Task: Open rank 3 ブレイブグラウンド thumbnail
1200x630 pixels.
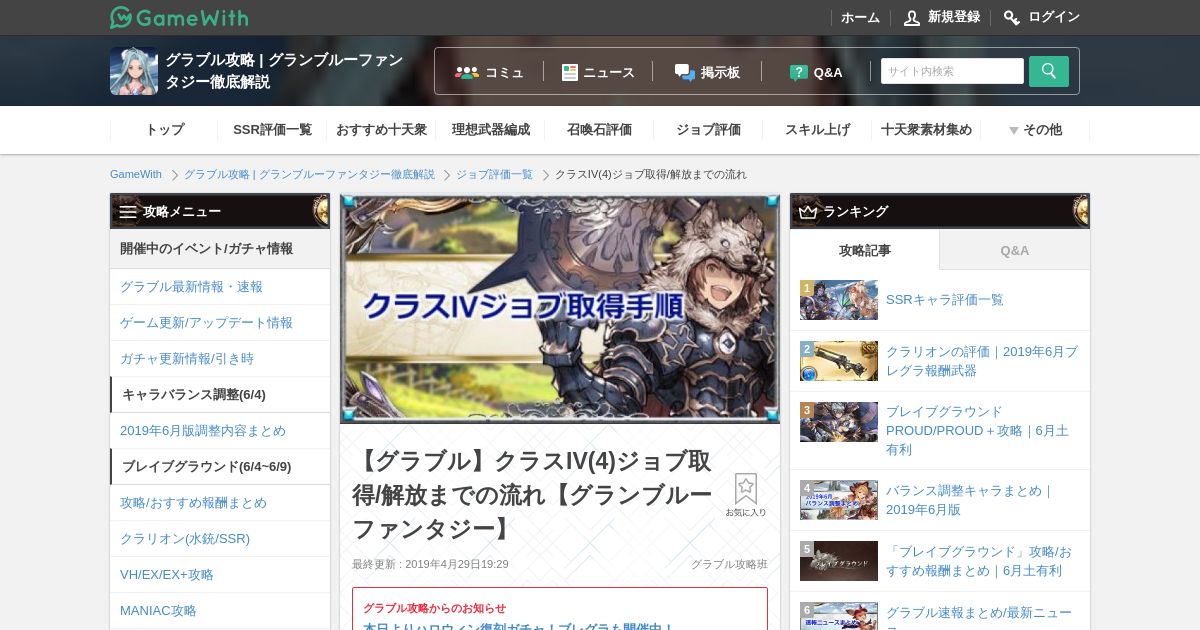Action: click(839, 422)
